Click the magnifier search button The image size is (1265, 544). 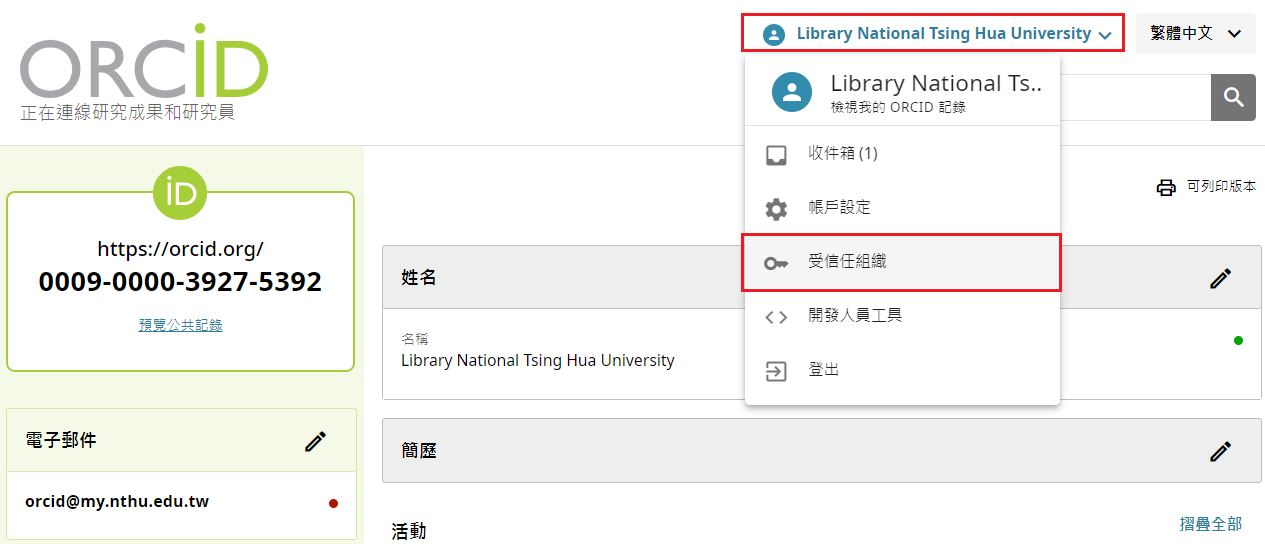coord(1233,97)
